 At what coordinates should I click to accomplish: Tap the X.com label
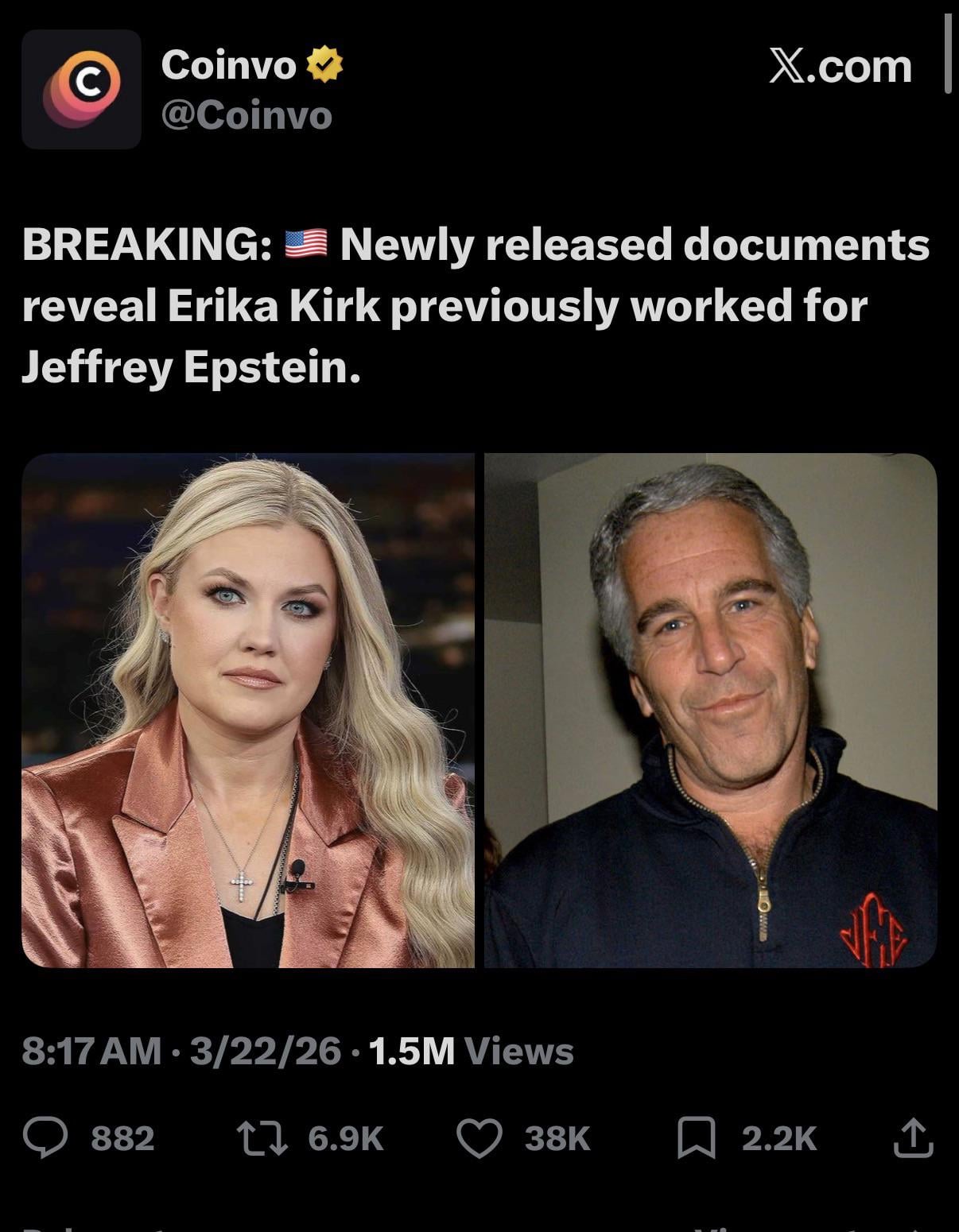841,67
